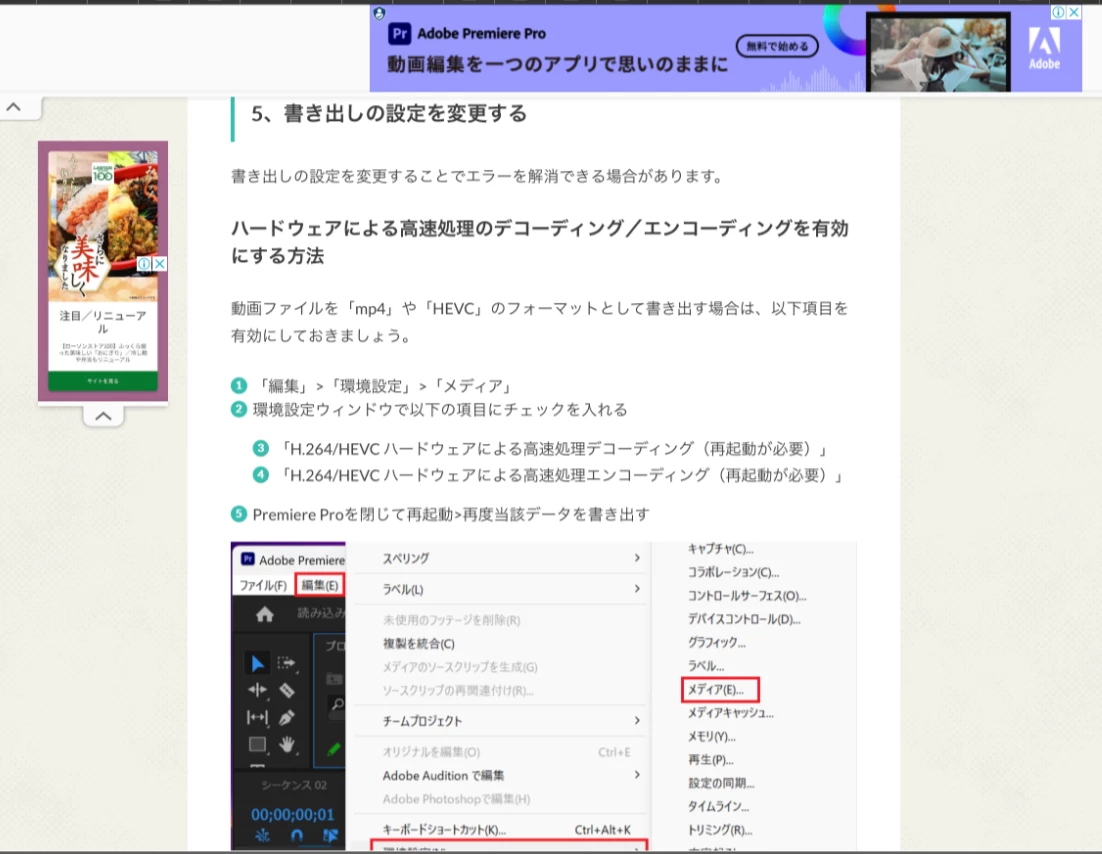The width and height of the screenshot is (1102, 854).
Task: Click the Pr logo in the banner ad
Action: [x=399, y=33]
